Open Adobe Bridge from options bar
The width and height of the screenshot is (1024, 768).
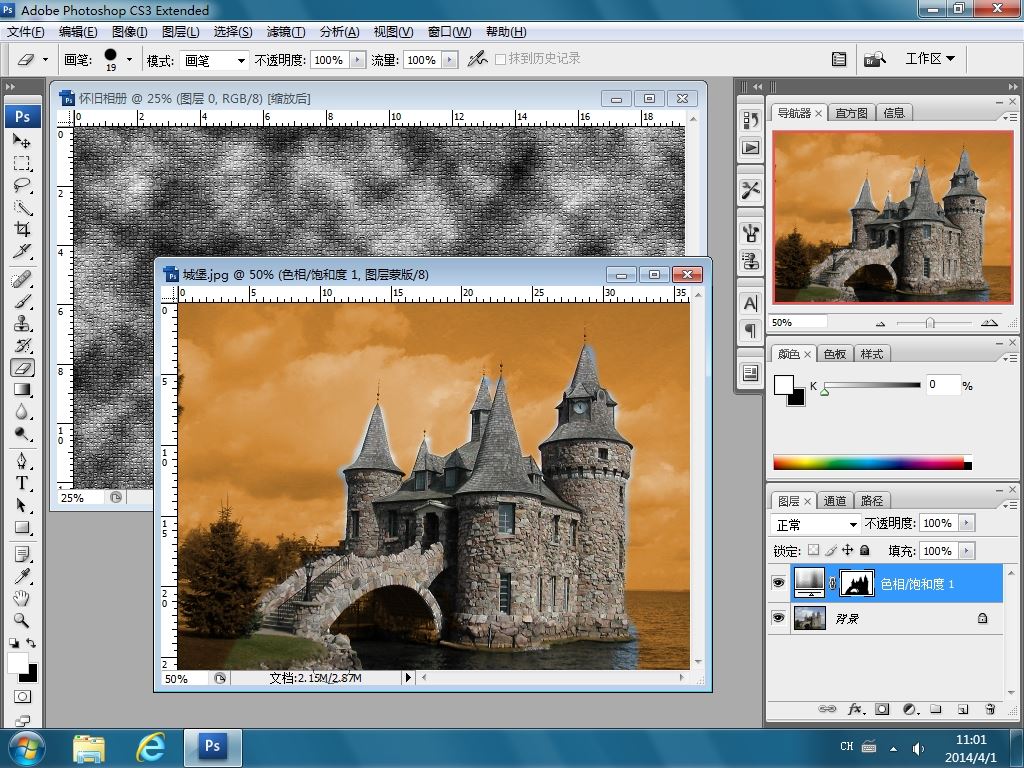pos(875,59)
